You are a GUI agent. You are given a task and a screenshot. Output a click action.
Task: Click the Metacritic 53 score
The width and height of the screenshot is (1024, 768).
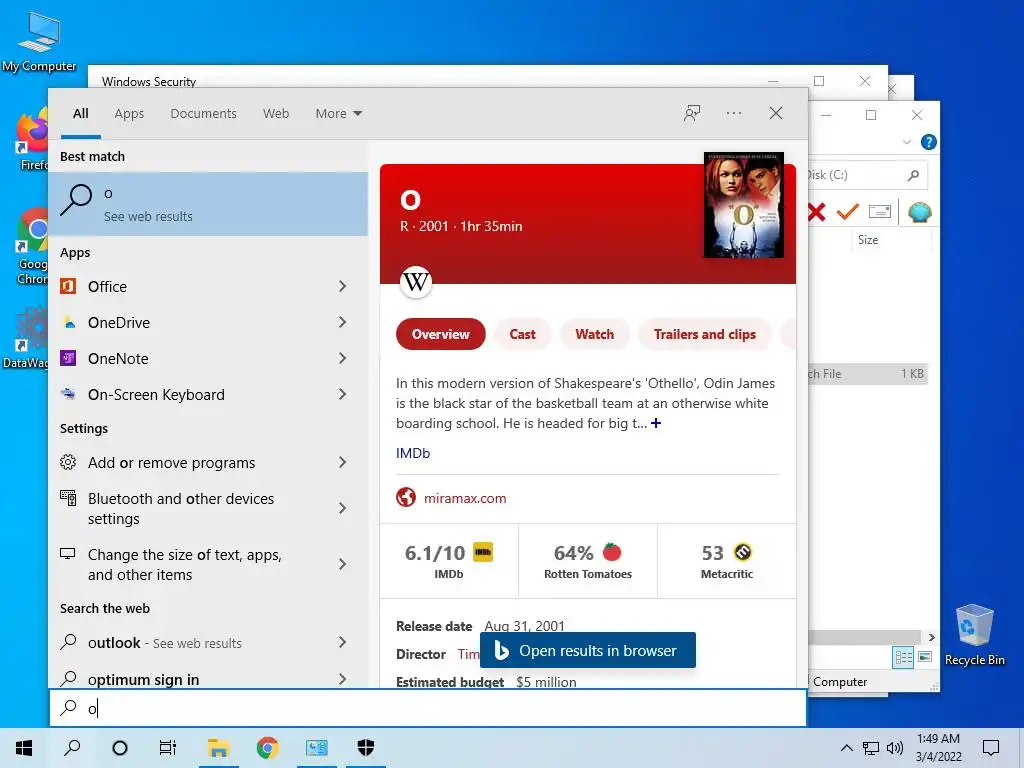(x=727, y=560)
